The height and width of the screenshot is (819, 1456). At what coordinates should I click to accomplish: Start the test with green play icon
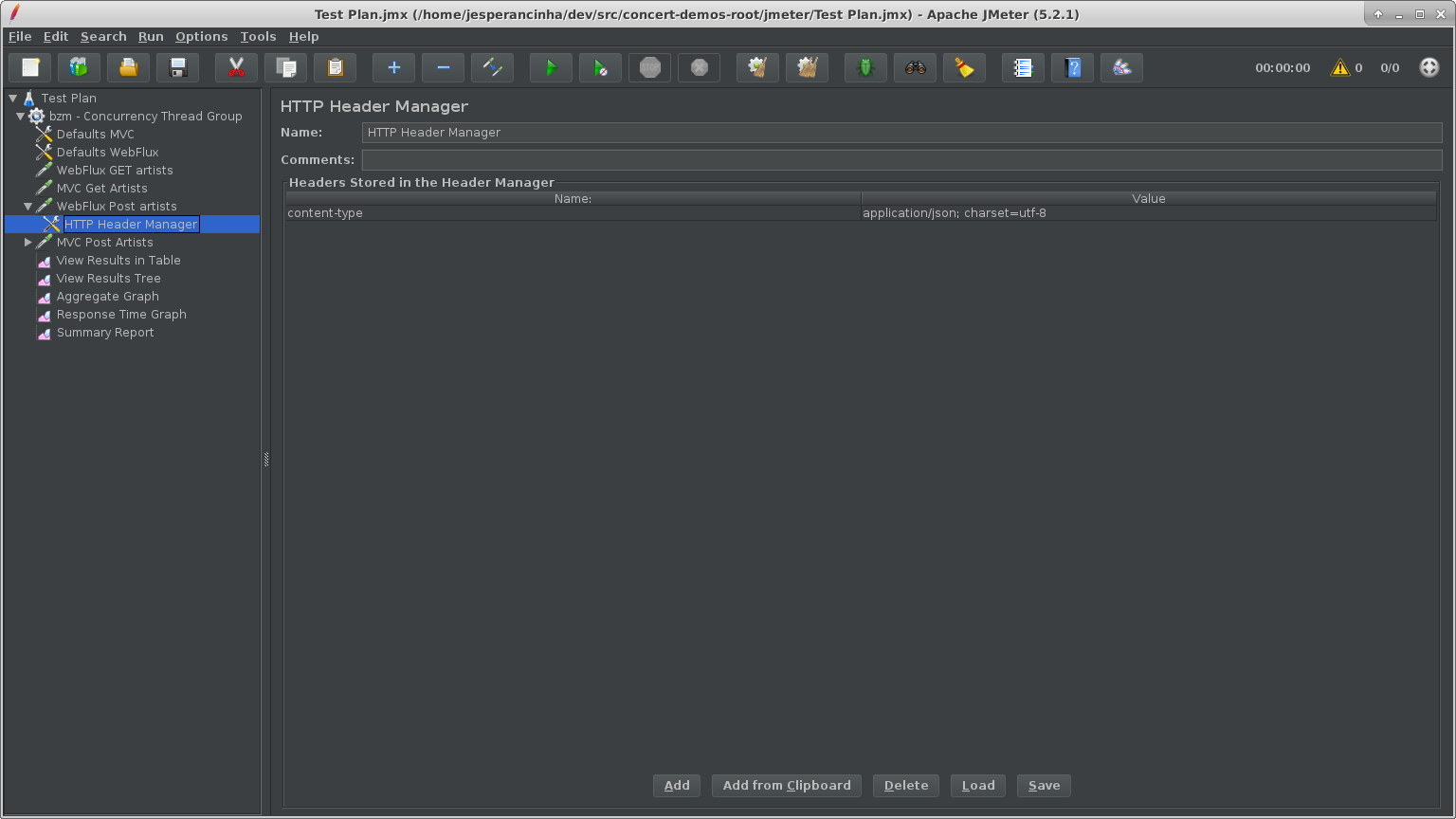pos(552,67)
